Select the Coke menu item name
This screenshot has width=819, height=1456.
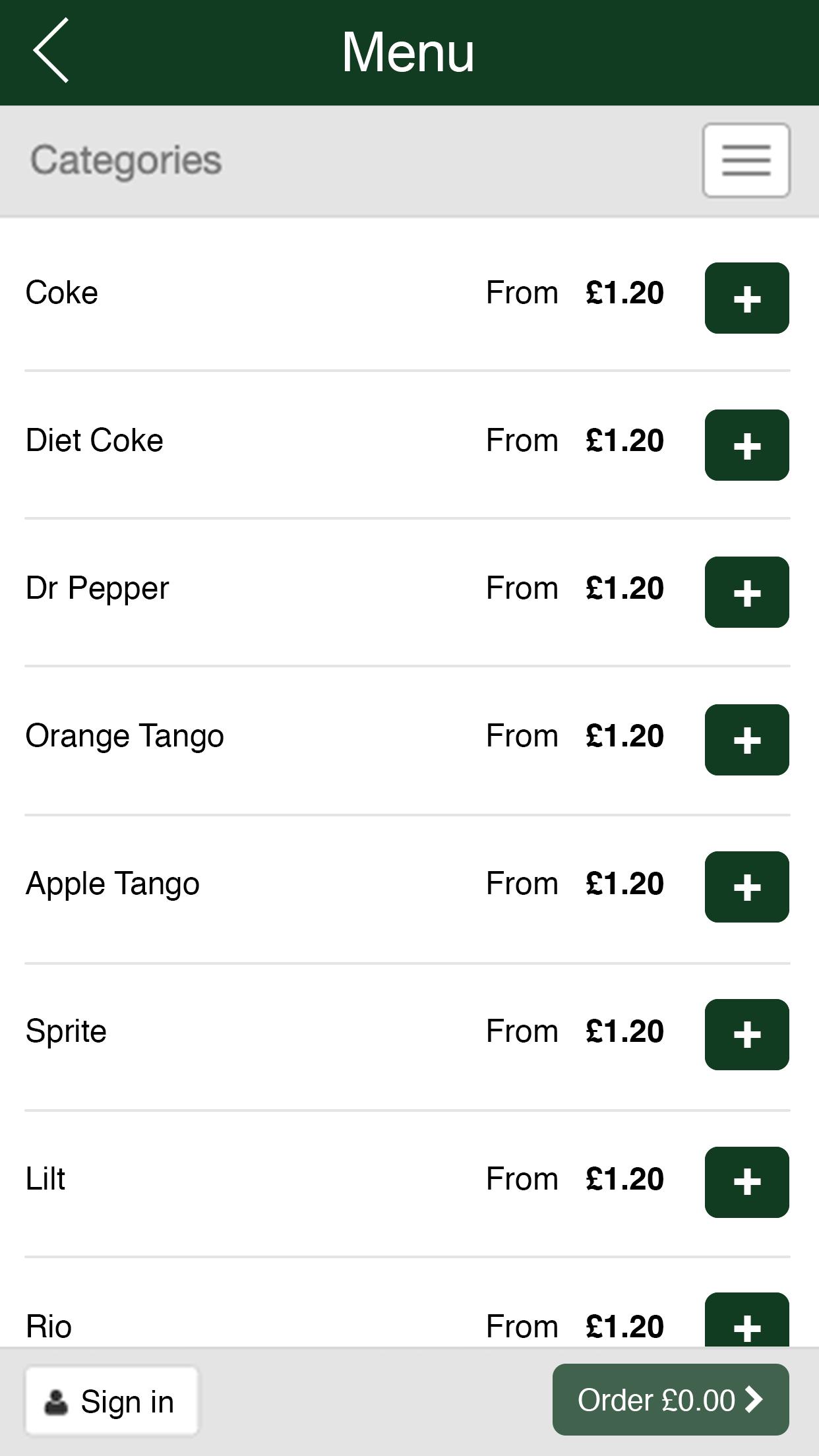click(x=62, y=293)
